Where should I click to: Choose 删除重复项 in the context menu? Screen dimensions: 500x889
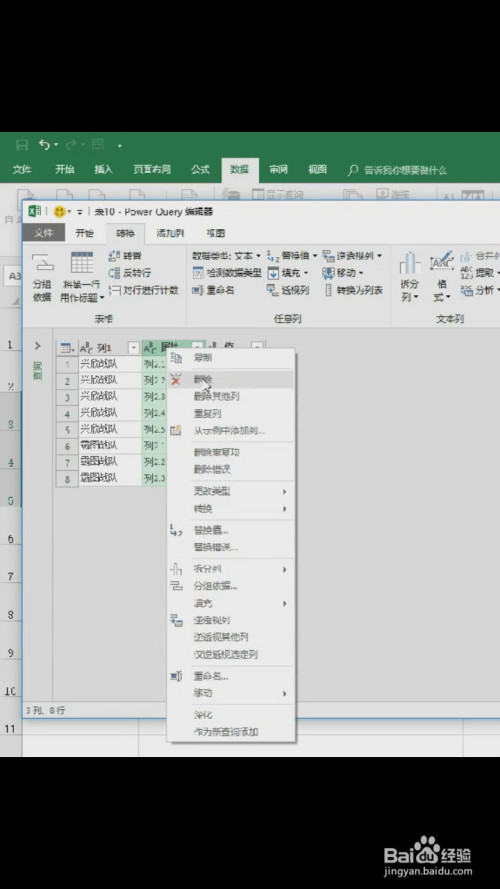pos(231,452)
